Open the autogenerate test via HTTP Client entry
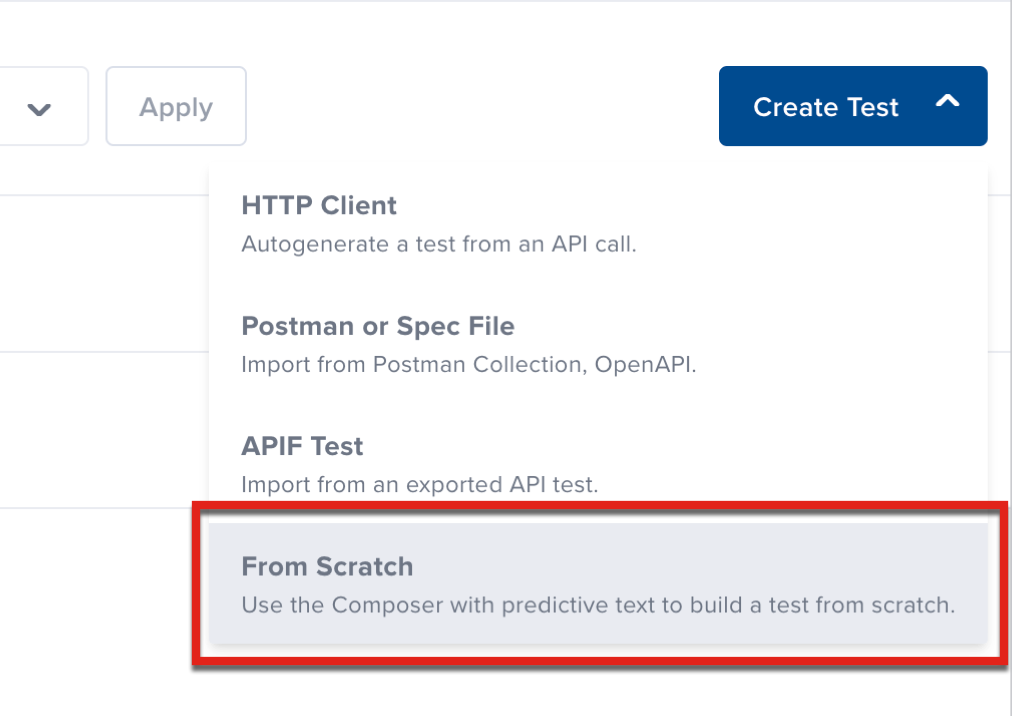Image resolution: width=1012 pixels, height=716 pixels. point(318,205)
